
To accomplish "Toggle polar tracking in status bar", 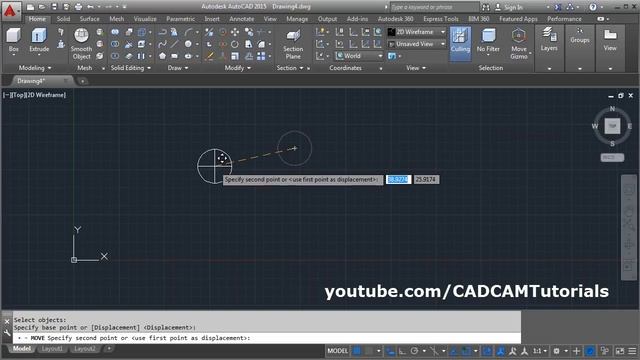I will coord(414,351).
